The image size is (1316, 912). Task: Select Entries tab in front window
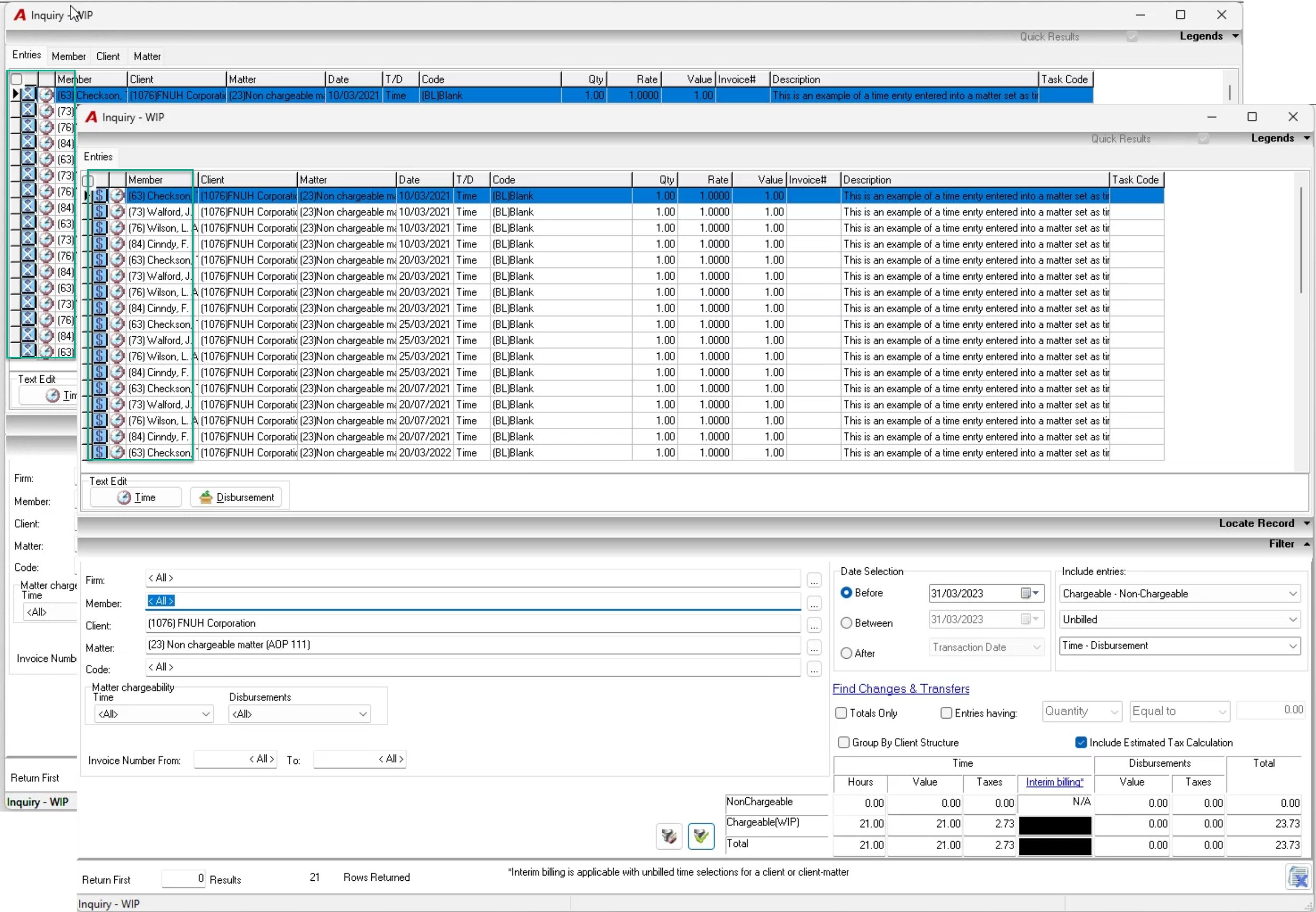[x=98, y=156]
